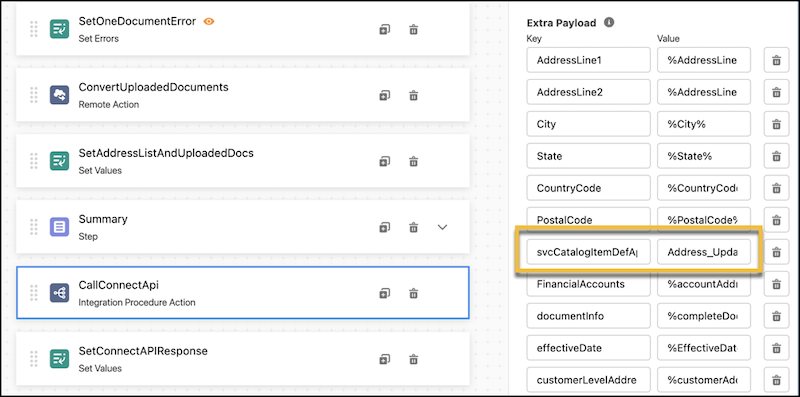Duplicate the SetConnectAPIResponse element
Viewport: 800px width, 397px height.
385,359
